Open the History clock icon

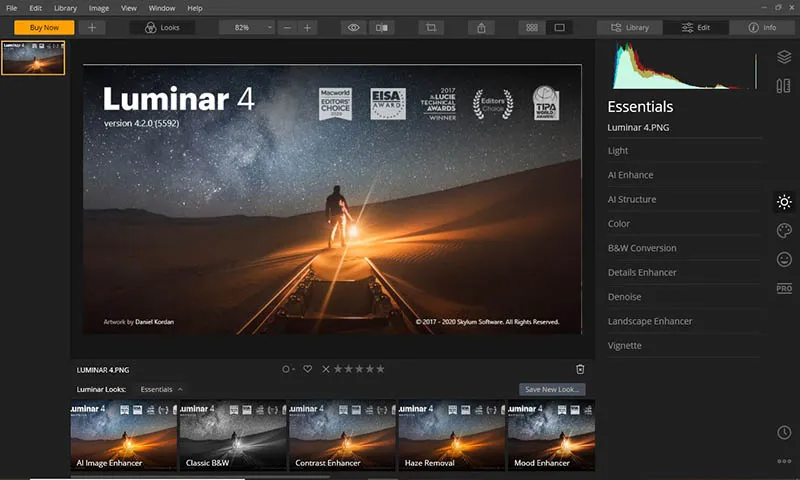(x=784, y=433)
